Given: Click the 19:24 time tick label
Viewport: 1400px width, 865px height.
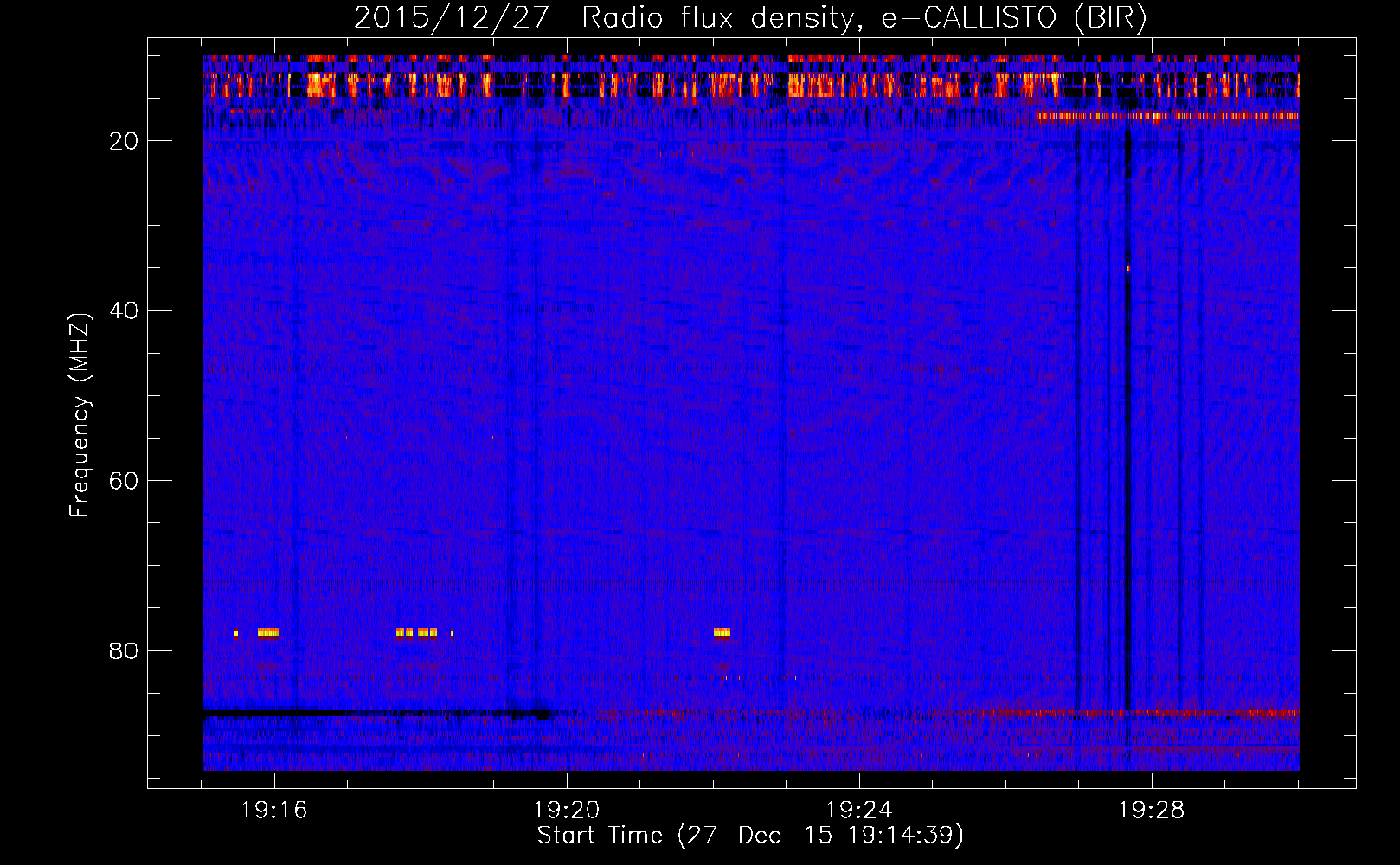Looking at the screenshot, I should point(859,811).
